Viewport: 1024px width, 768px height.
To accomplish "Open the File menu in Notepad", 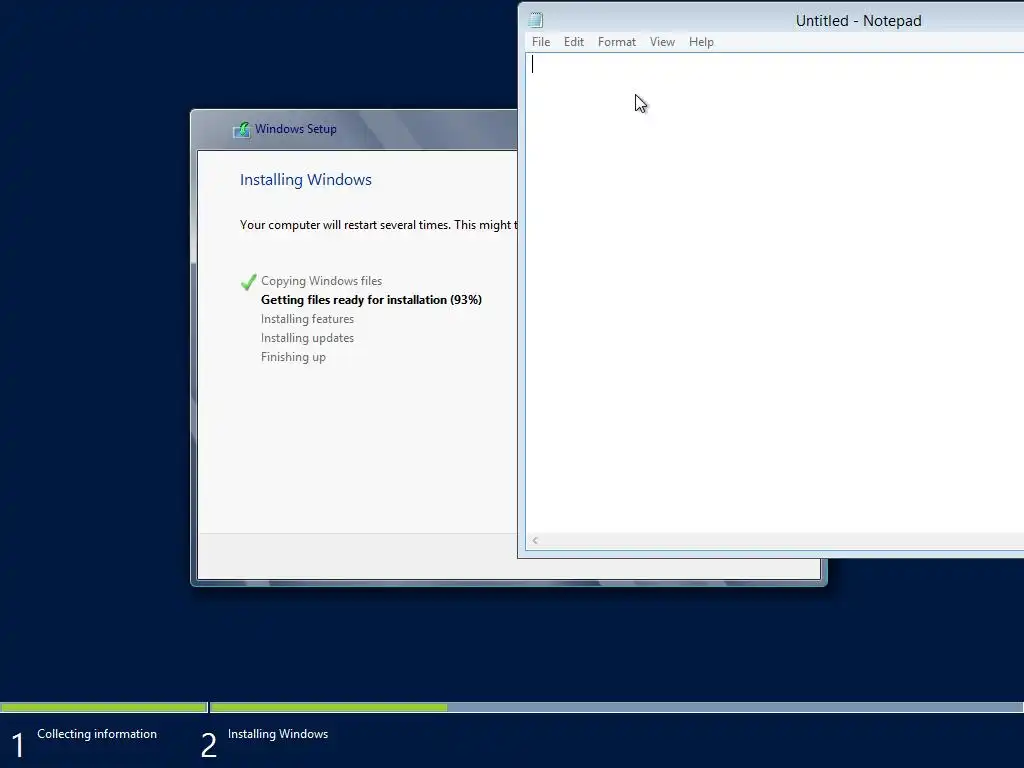I will (x=541, y=42).
